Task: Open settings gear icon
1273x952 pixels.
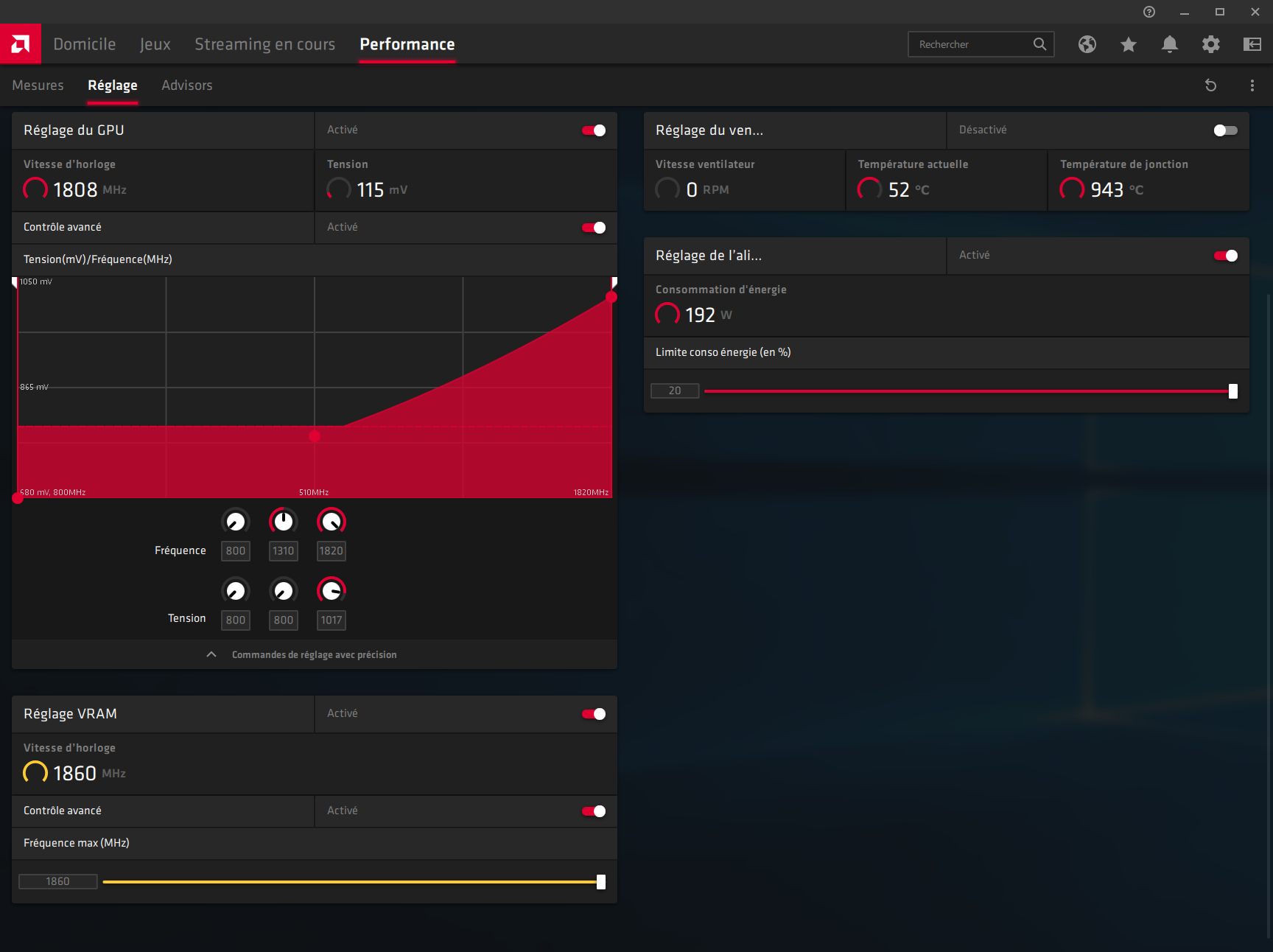Action: click(1210, 44)
